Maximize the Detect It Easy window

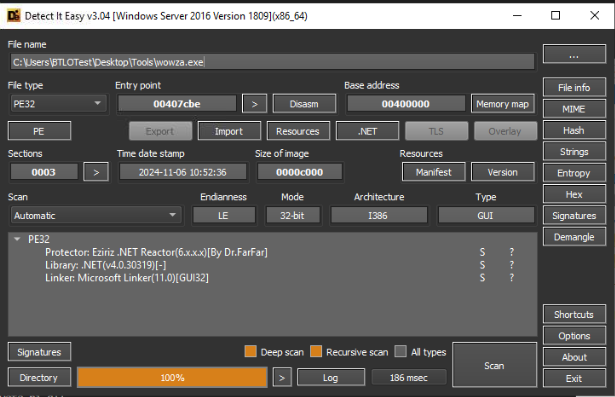tap(555, 16)
